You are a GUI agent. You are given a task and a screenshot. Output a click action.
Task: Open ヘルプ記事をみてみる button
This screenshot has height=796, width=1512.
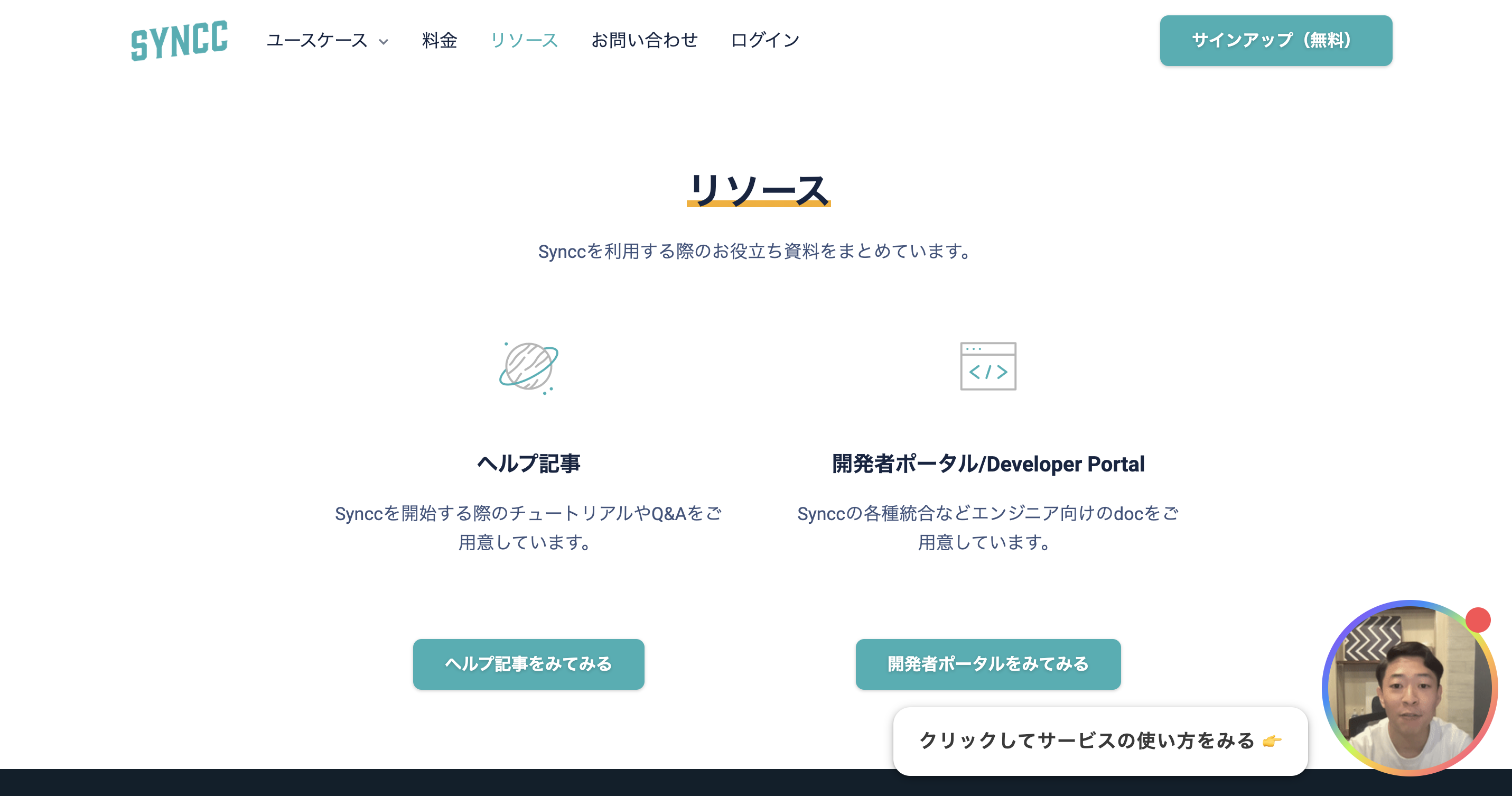(528, 664)
